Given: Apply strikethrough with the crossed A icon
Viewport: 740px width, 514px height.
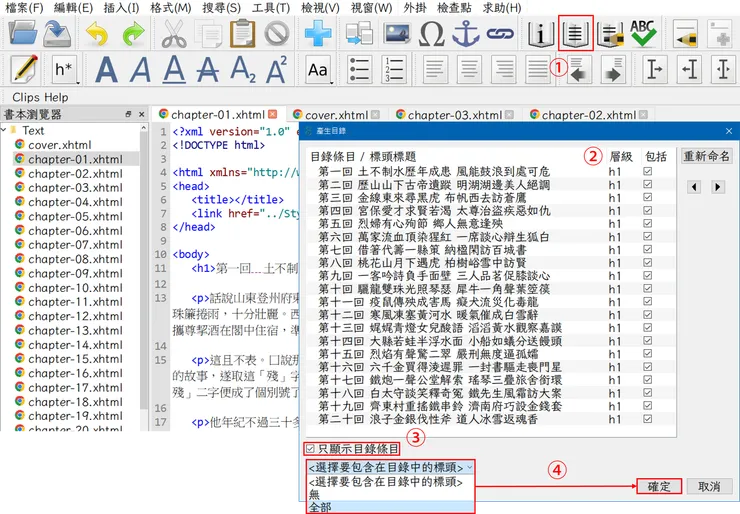Looking at the screenshot, I should (x=208, y=70).
